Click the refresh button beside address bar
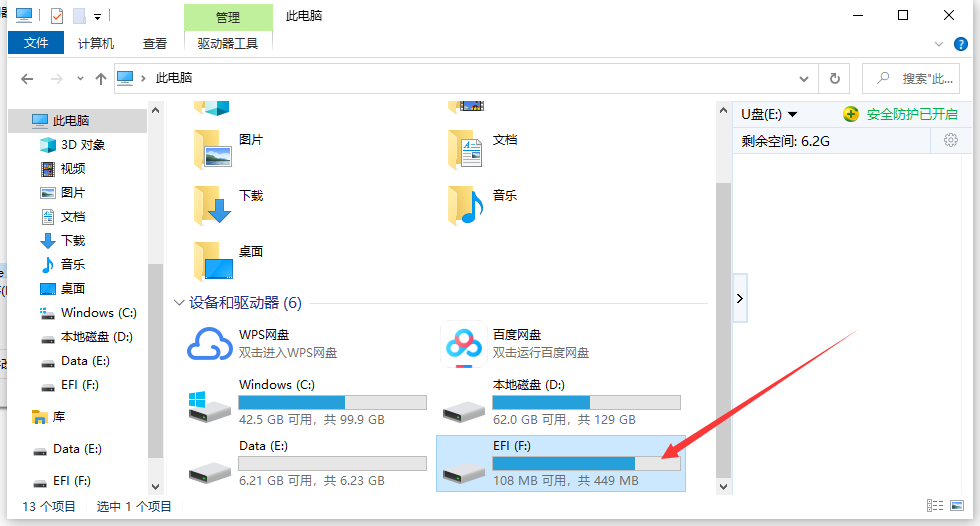 (x=834, y=78)
